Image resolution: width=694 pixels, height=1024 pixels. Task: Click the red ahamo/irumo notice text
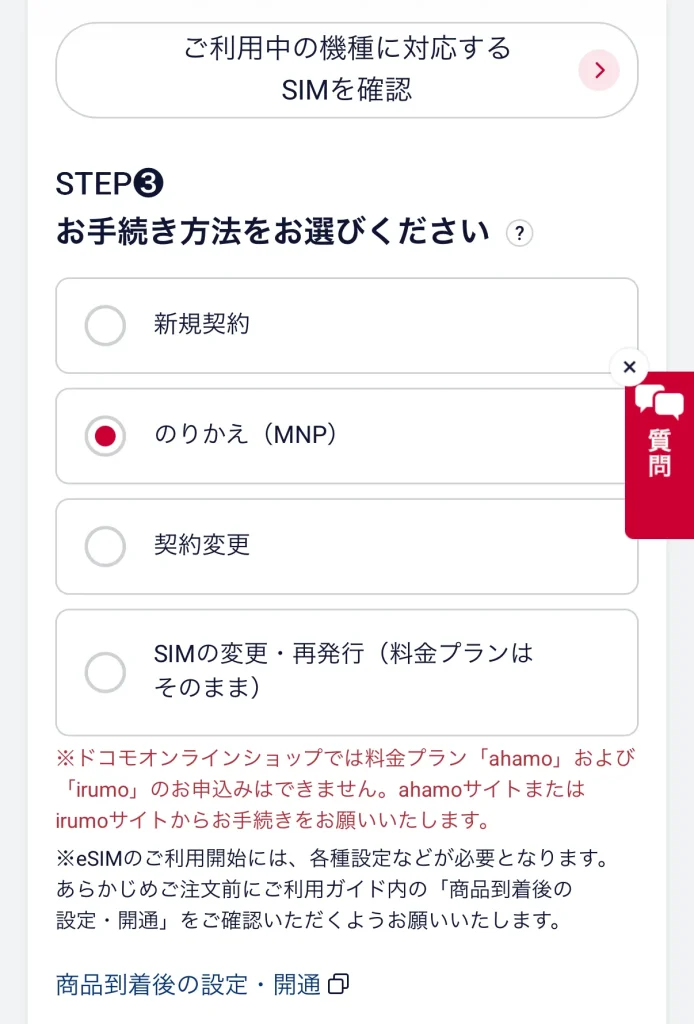coord(345,789)
